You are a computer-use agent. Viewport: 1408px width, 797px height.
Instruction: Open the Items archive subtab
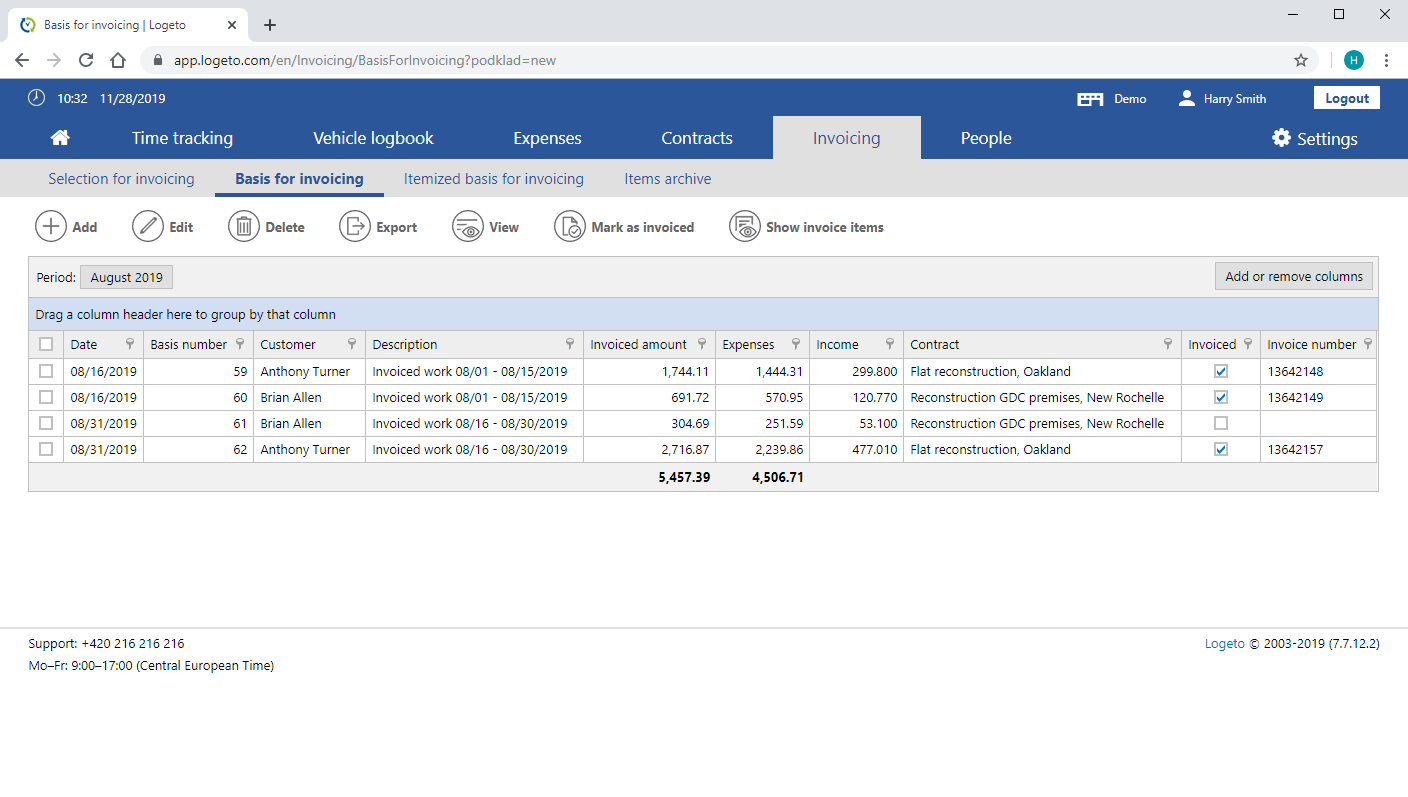click(668, 179)
